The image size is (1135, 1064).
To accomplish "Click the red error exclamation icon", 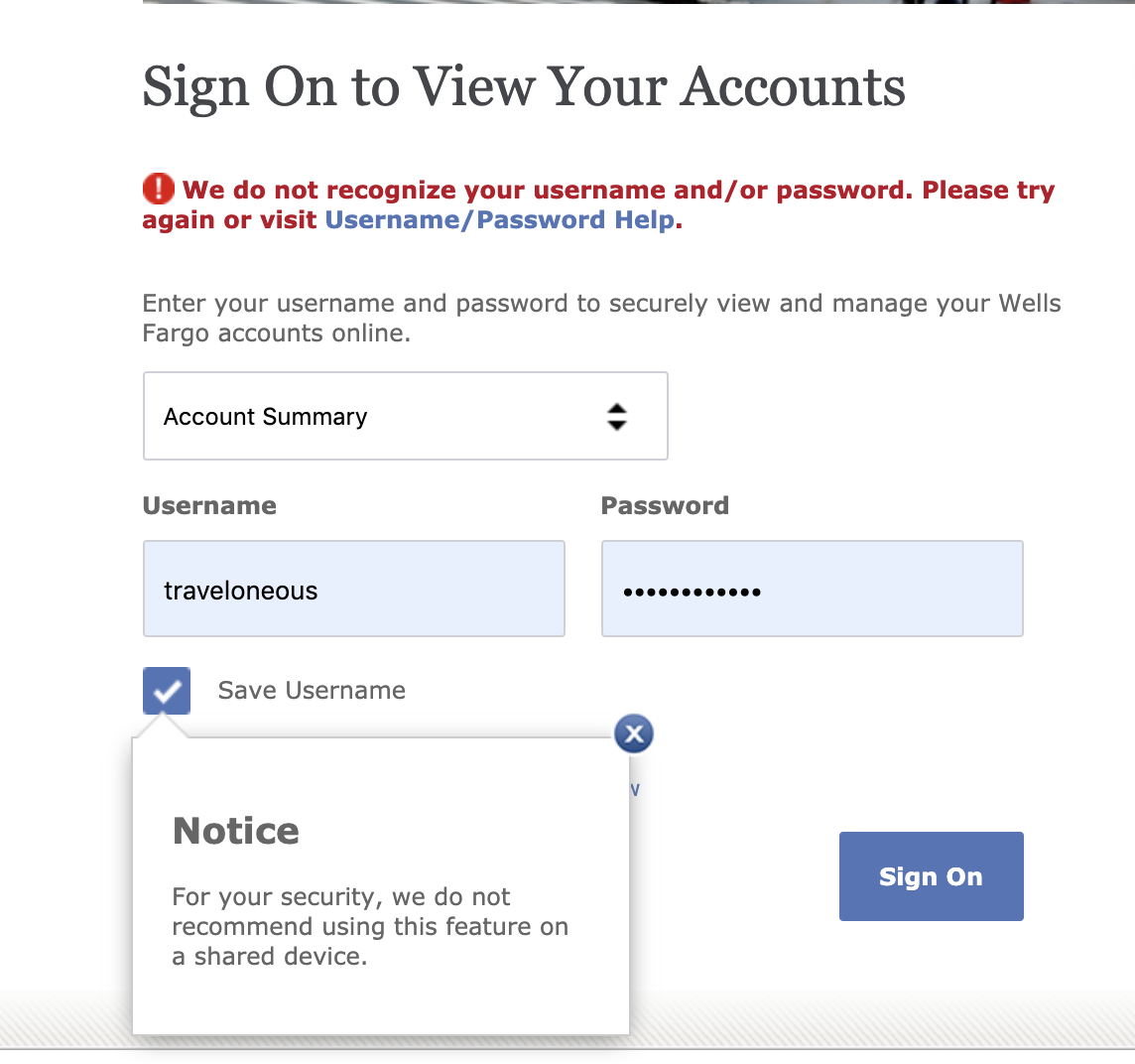I will tap(159, 189).
